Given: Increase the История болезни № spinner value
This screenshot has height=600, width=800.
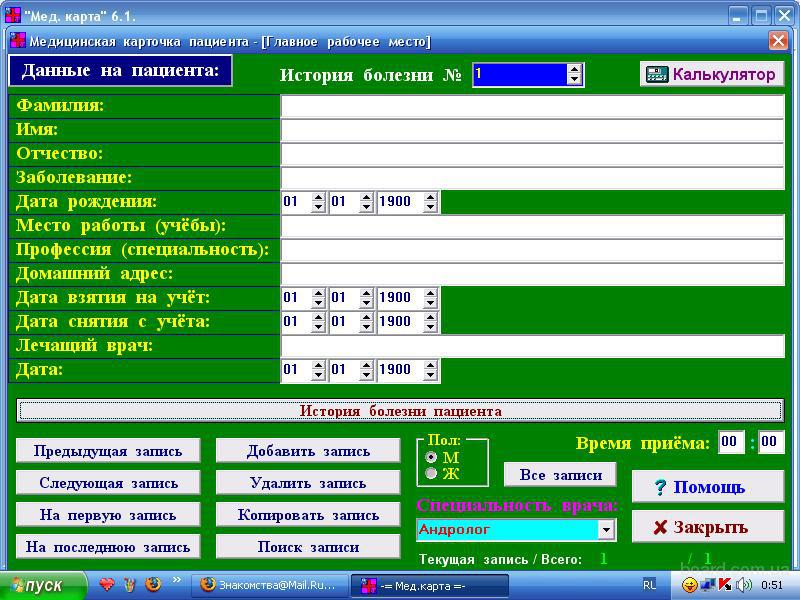Looking at the screenshot, I should (574, 69).
